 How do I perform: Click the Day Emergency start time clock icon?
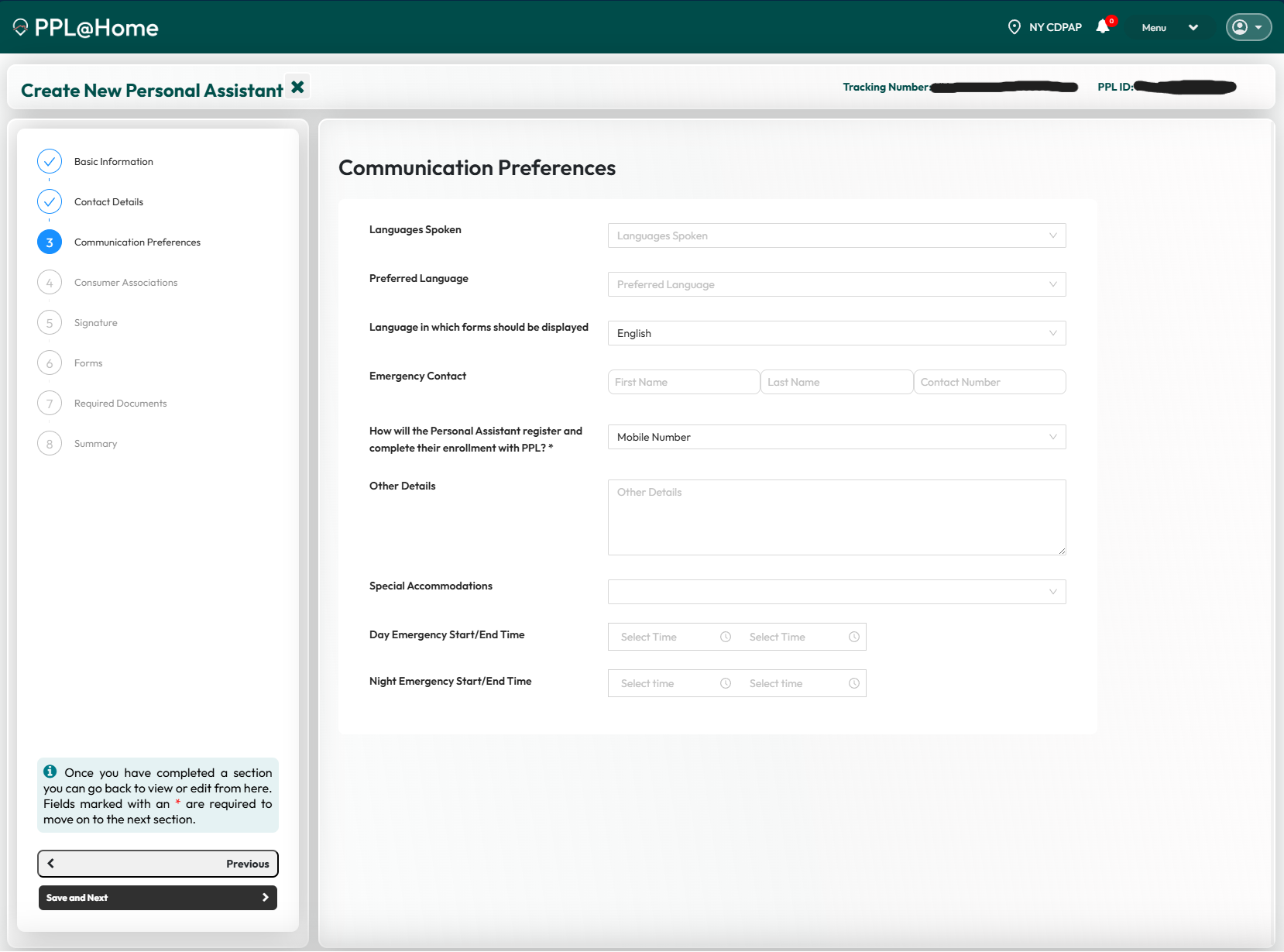(x=726, y=637)
